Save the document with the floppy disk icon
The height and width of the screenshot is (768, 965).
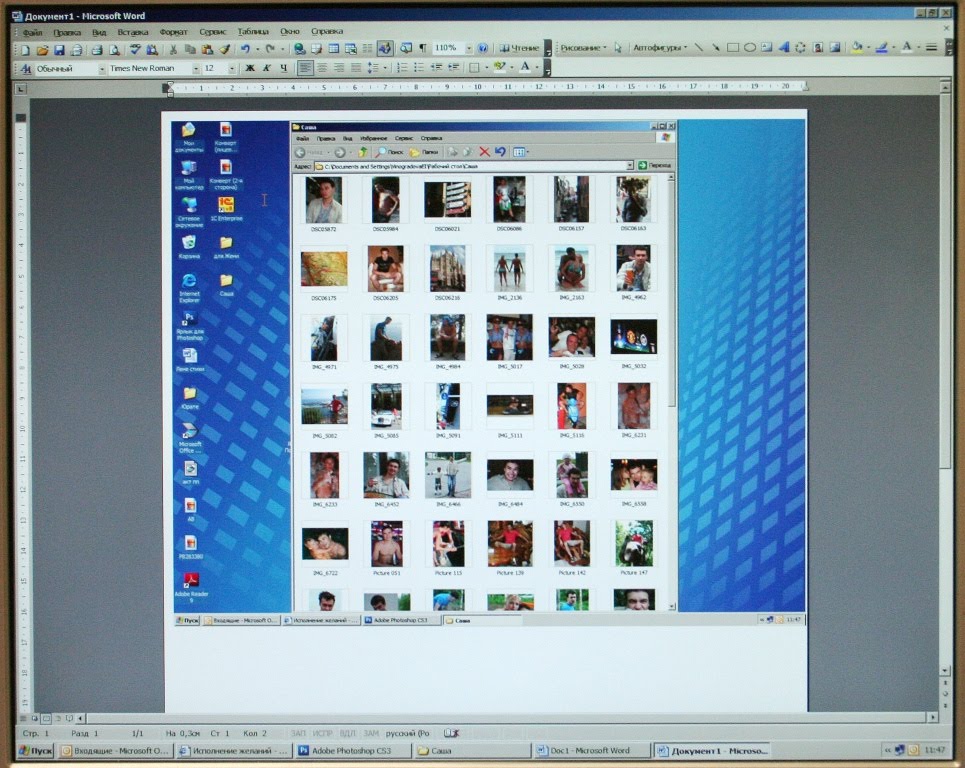click(x=59, y=49)
